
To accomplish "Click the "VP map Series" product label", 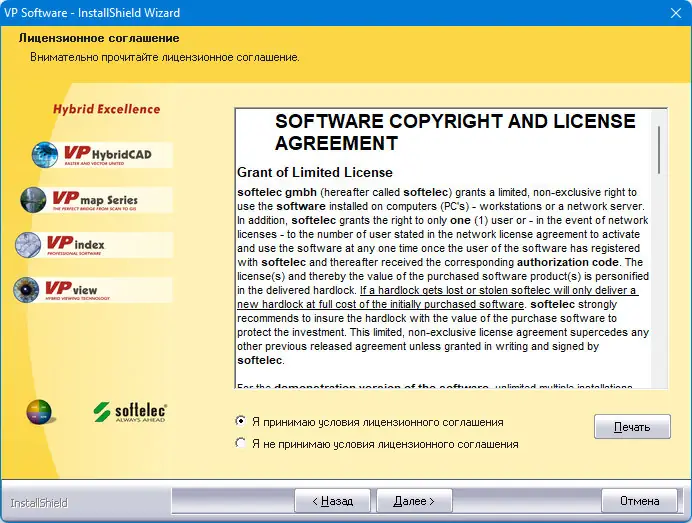I will click(x=95, y=199).
